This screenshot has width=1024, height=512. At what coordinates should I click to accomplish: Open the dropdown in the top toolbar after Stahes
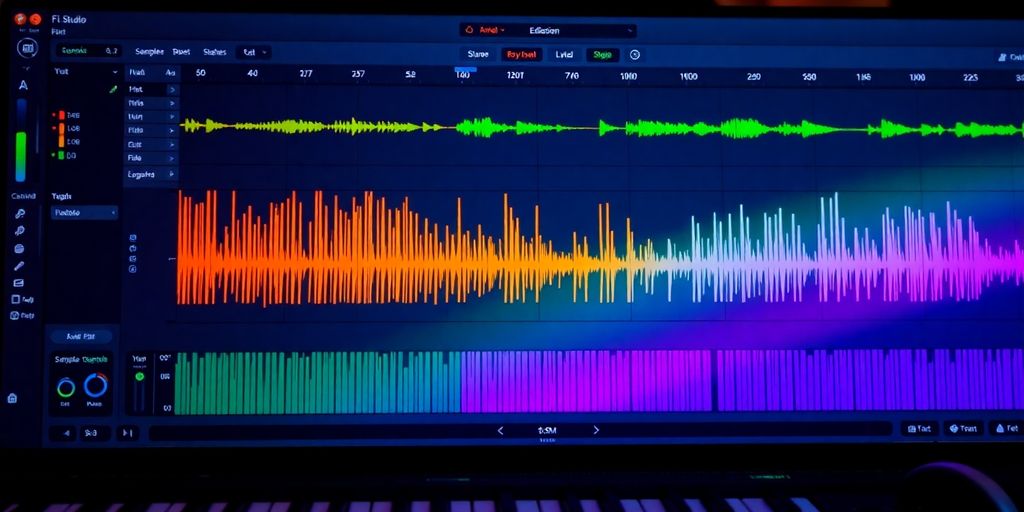pos(255,52)
